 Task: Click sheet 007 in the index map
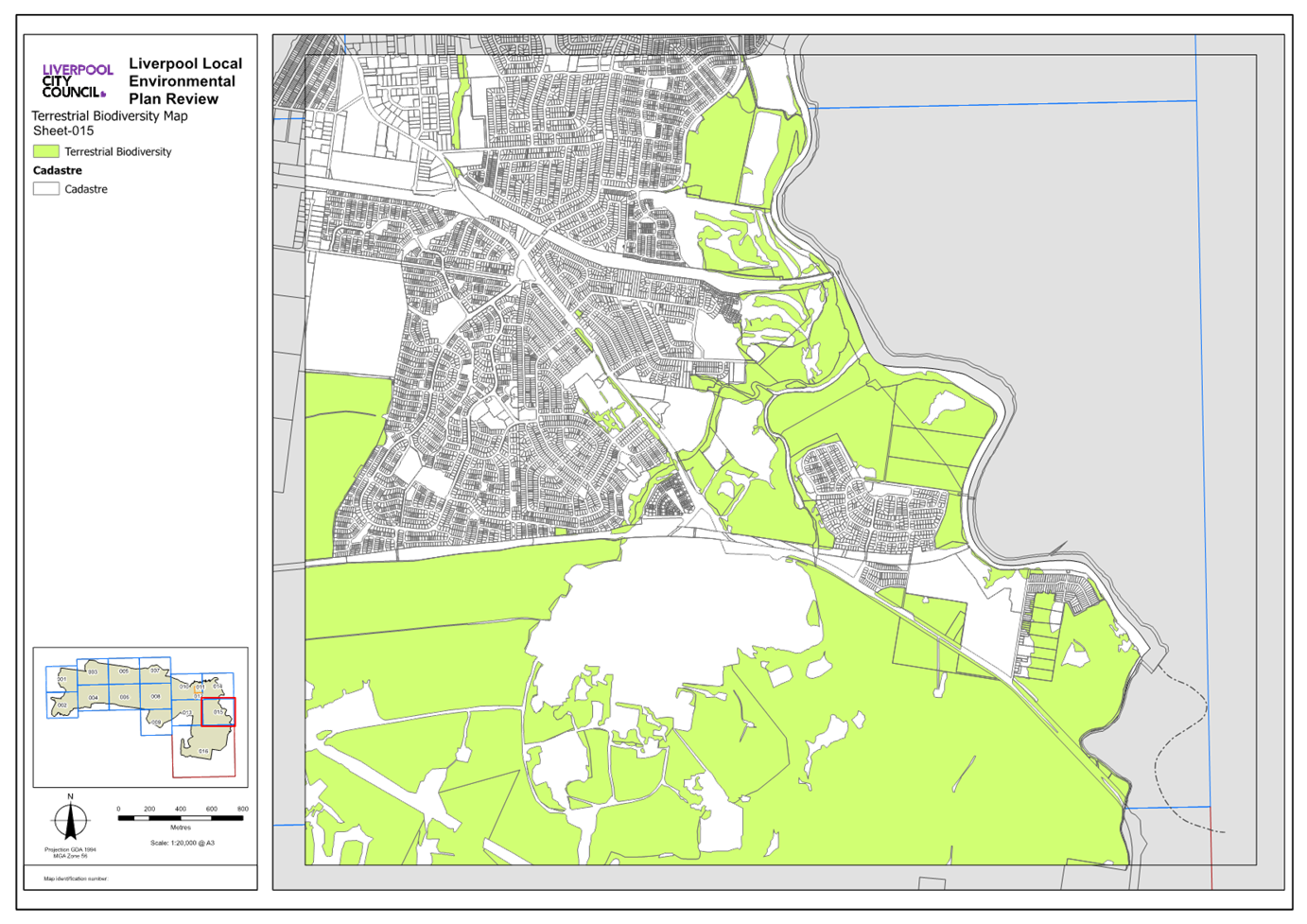[155, 671]
